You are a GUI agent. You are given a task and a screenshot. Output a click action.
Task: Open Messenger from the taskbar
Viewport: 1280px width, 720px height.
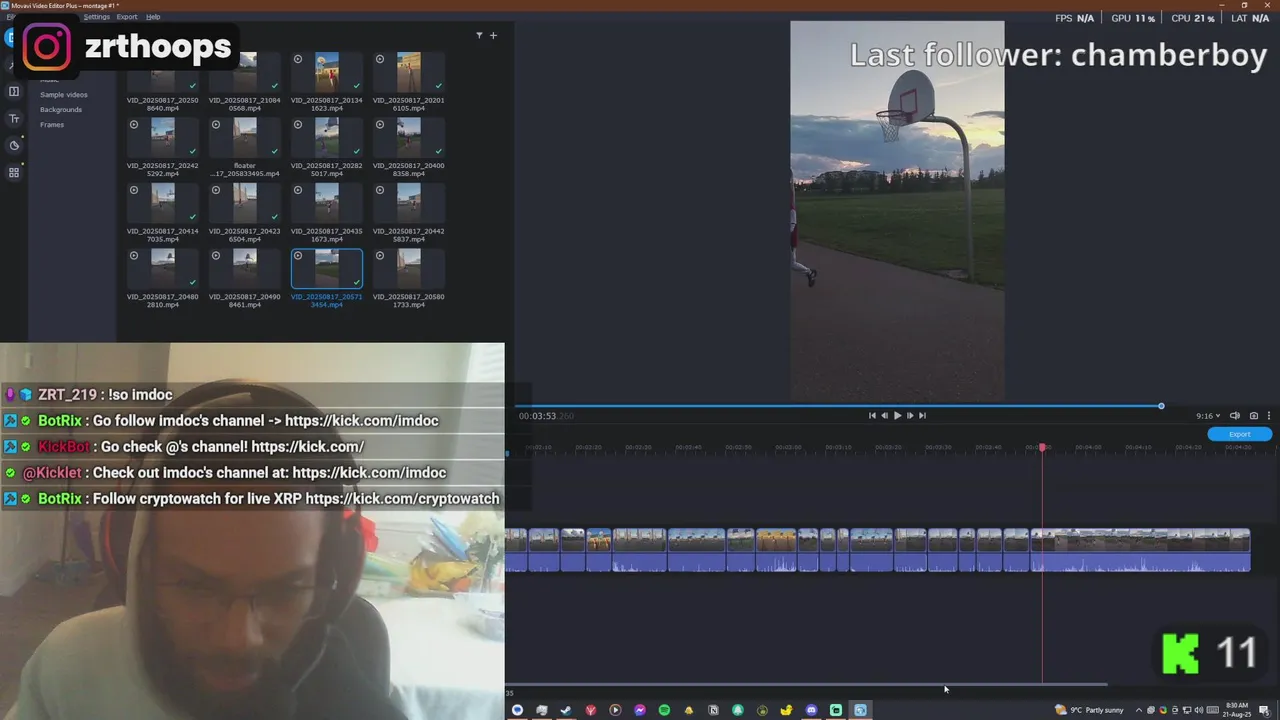point(640,710)
